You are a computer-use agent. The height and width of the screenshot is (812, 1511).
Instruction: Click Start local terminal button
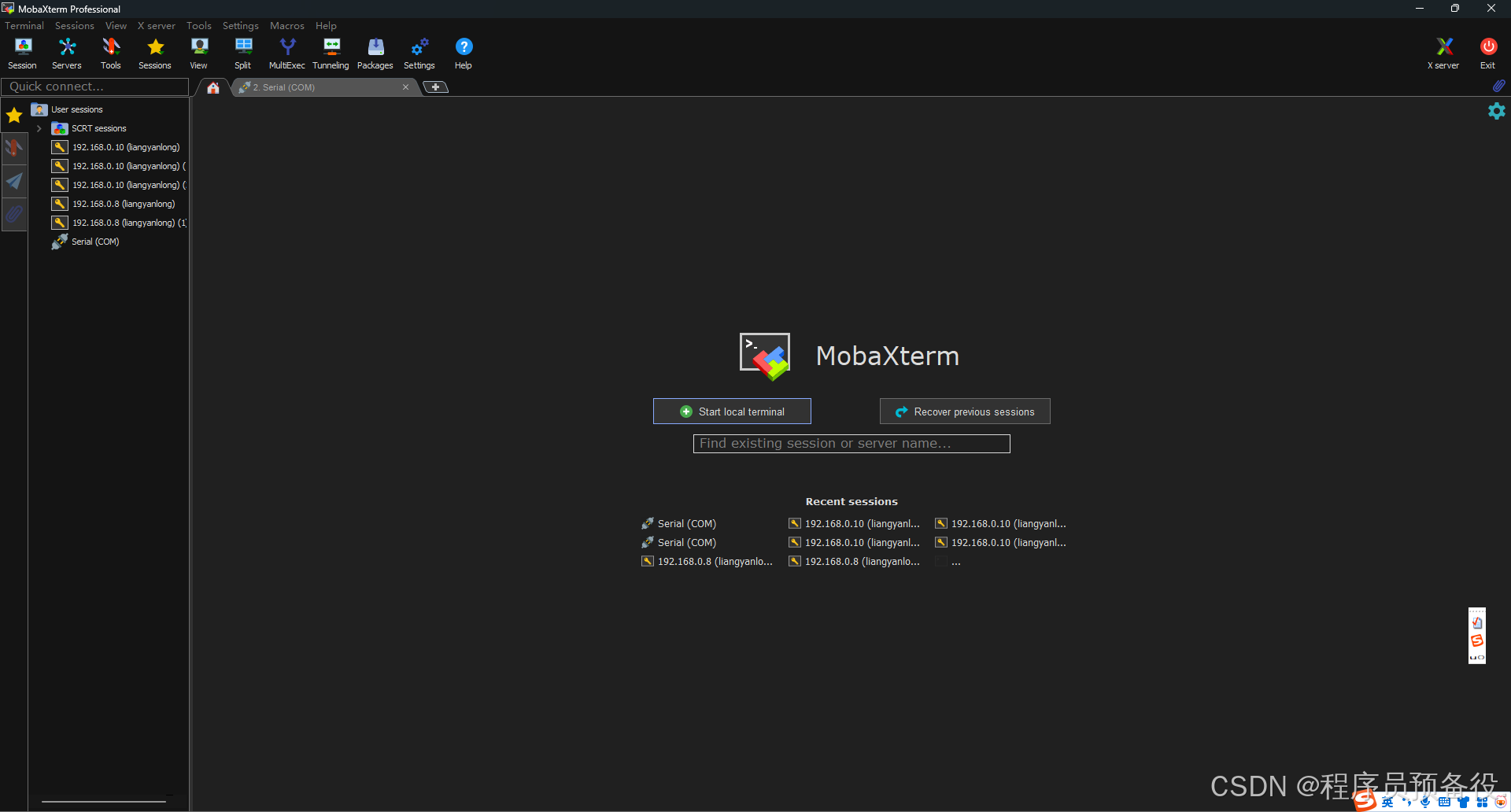(x=732, y=412)
